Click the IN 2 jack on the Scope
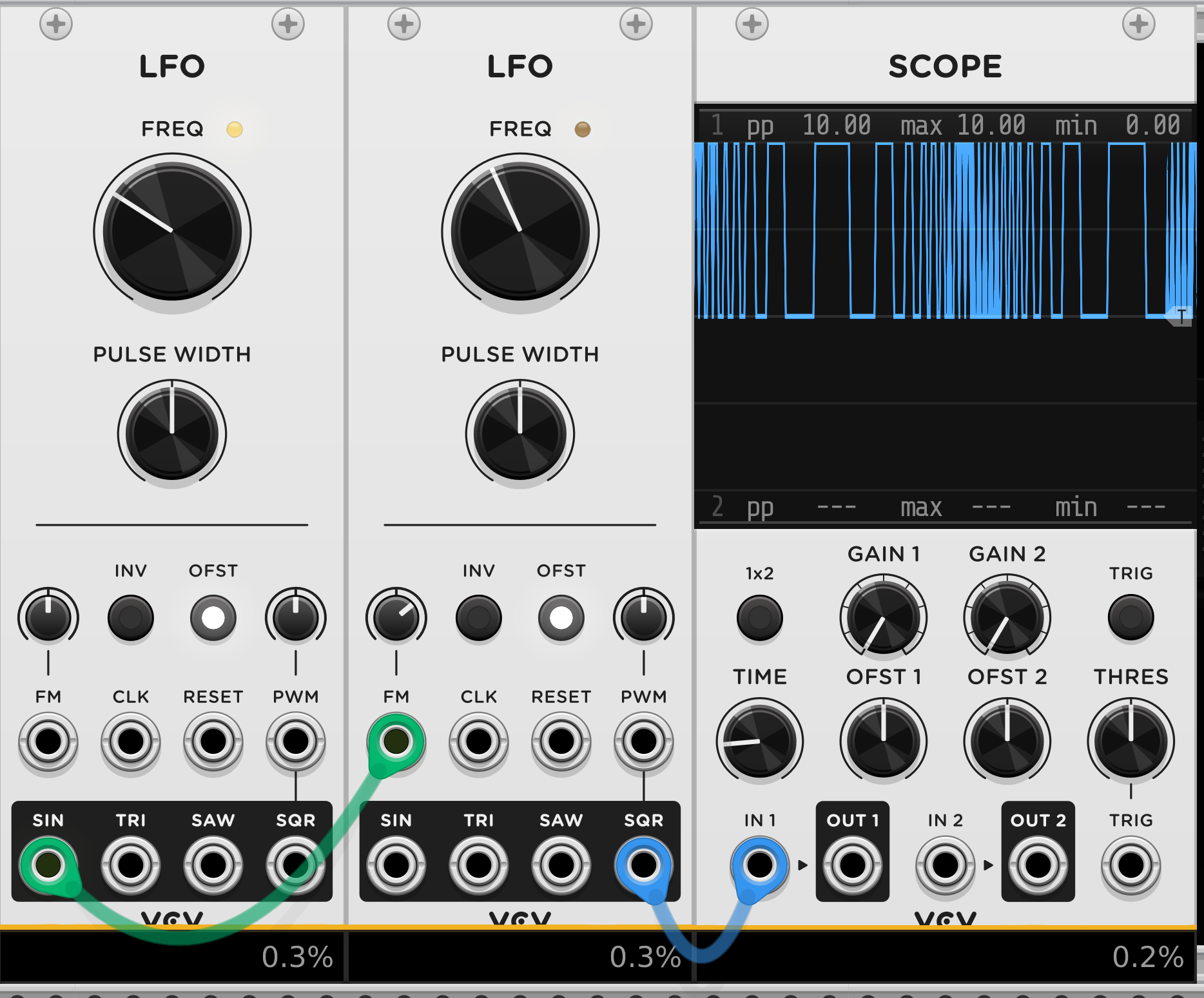The height and width of the screenshot is (998, 1204). point(944,863)
